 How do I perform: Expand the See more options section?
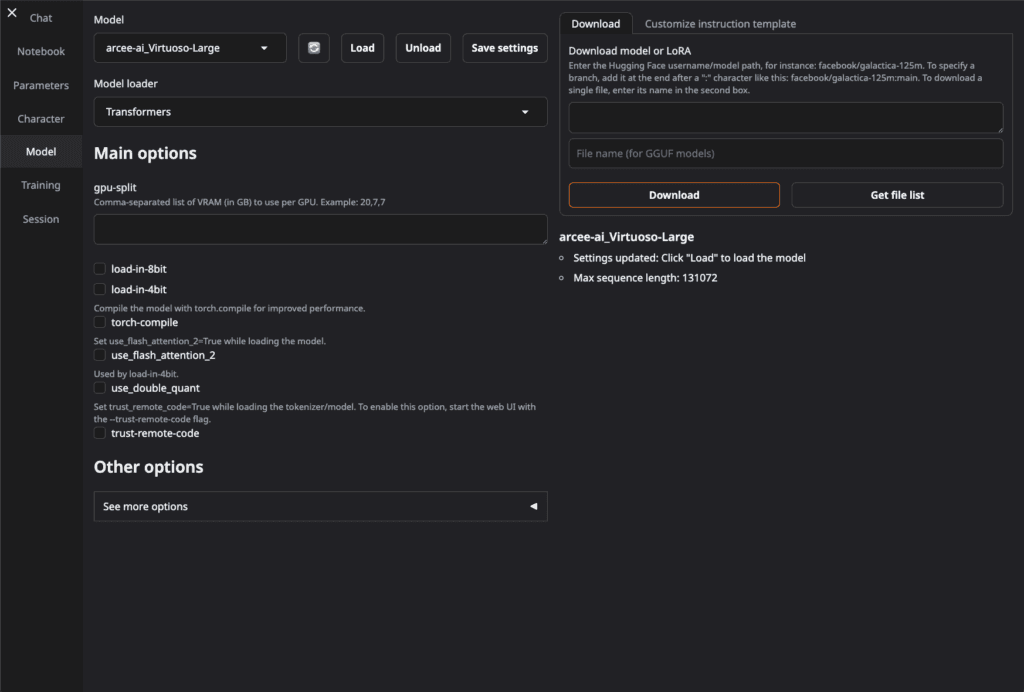click(321, 506)
